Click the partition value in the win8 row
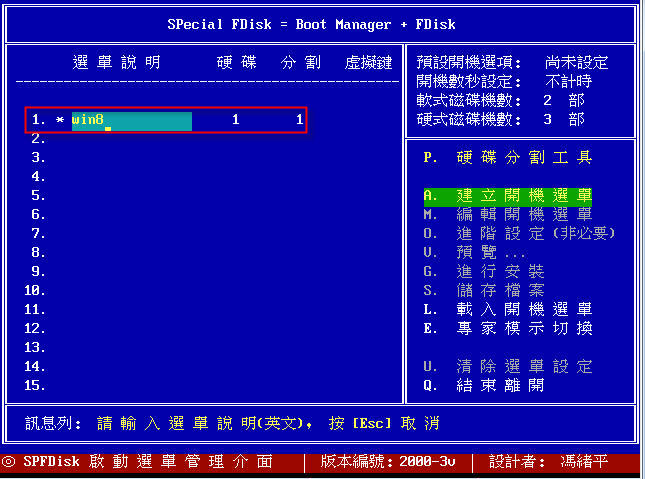The height and width of the screenshot is (479, 645). coord(299,120)
